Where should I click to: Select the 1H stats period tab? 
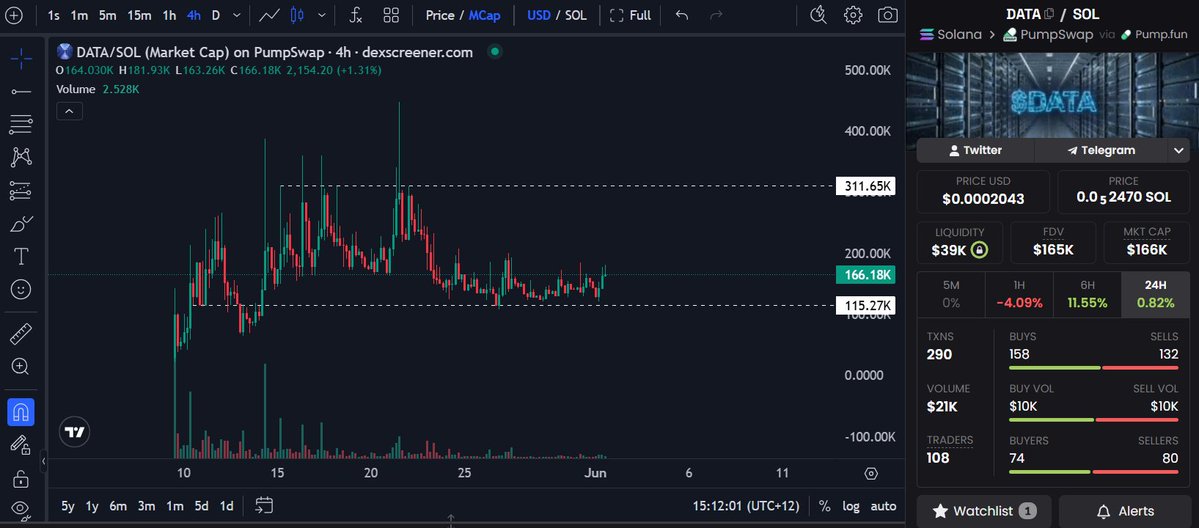[x=1019, y=294]
